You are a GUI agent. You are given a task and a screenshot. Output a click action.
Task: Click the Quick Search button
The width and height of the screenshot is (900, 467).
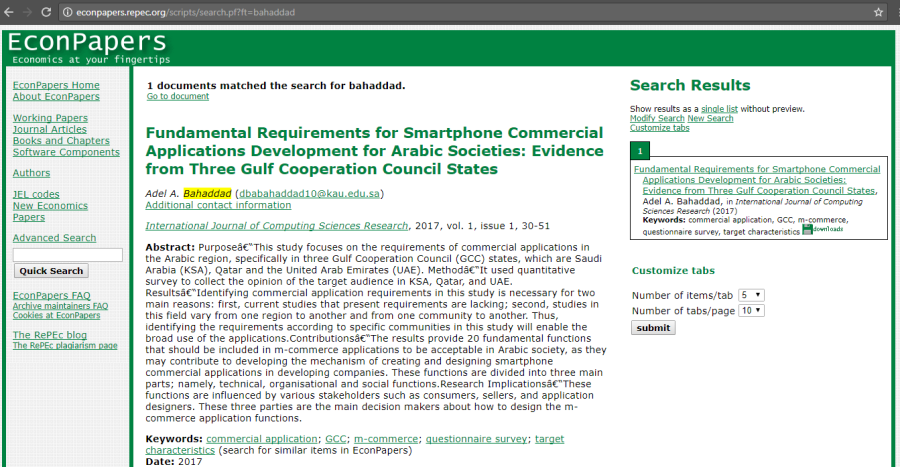(x=51, y=271)
